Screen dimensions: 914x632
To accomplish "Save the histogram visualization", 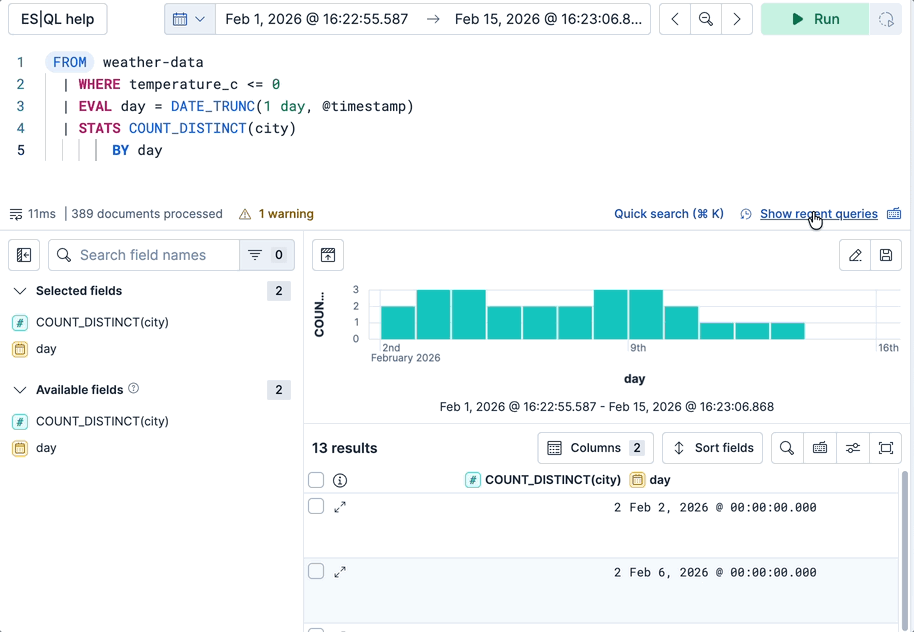I will (x=886, y=255).
